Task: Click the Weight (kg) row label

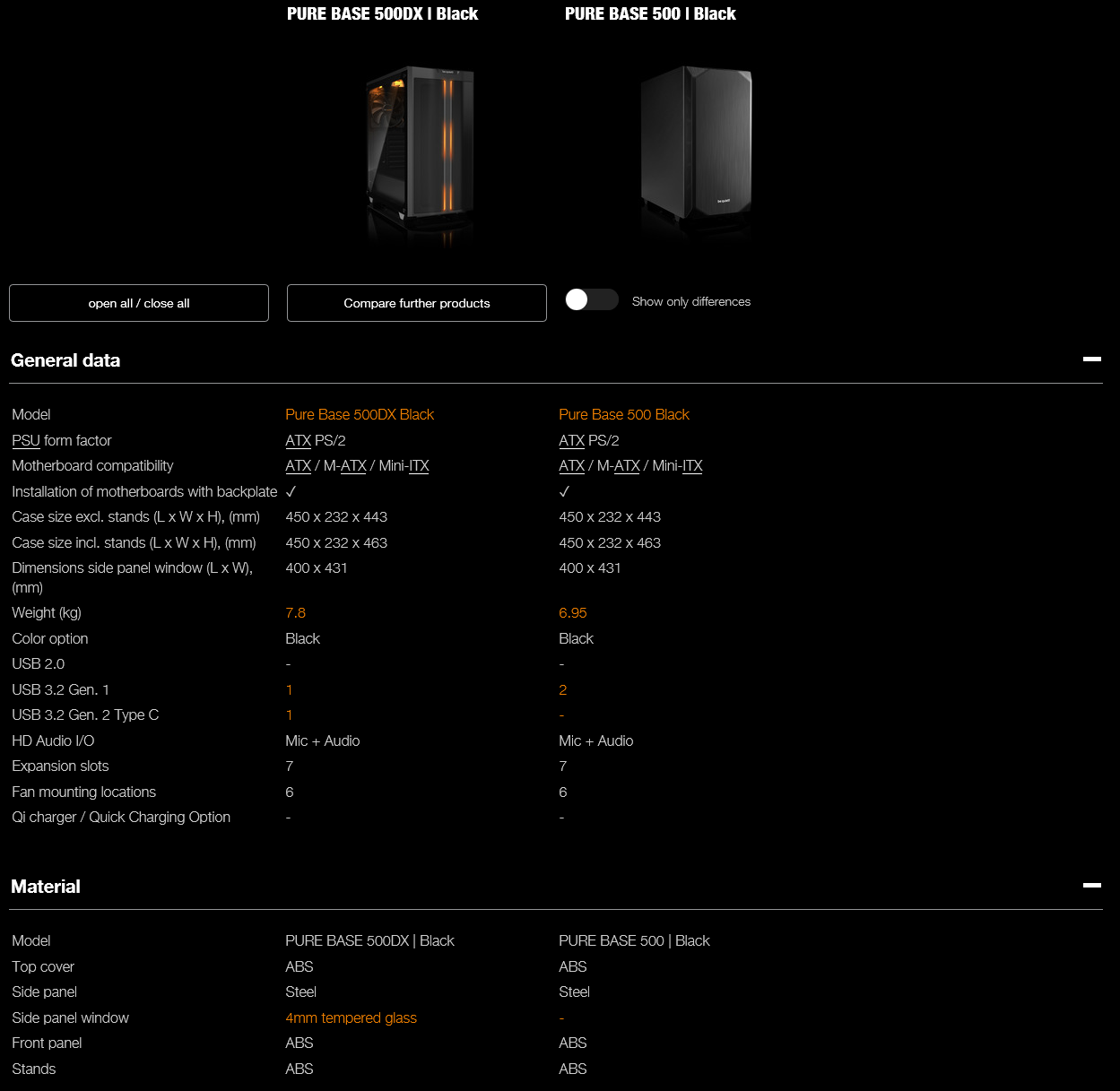Action: 47,613
